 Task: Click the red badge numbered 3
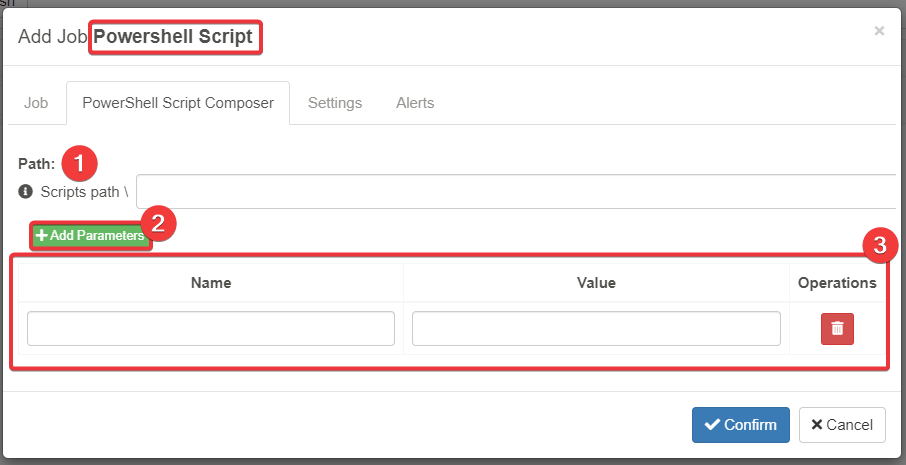pos(879,246)
